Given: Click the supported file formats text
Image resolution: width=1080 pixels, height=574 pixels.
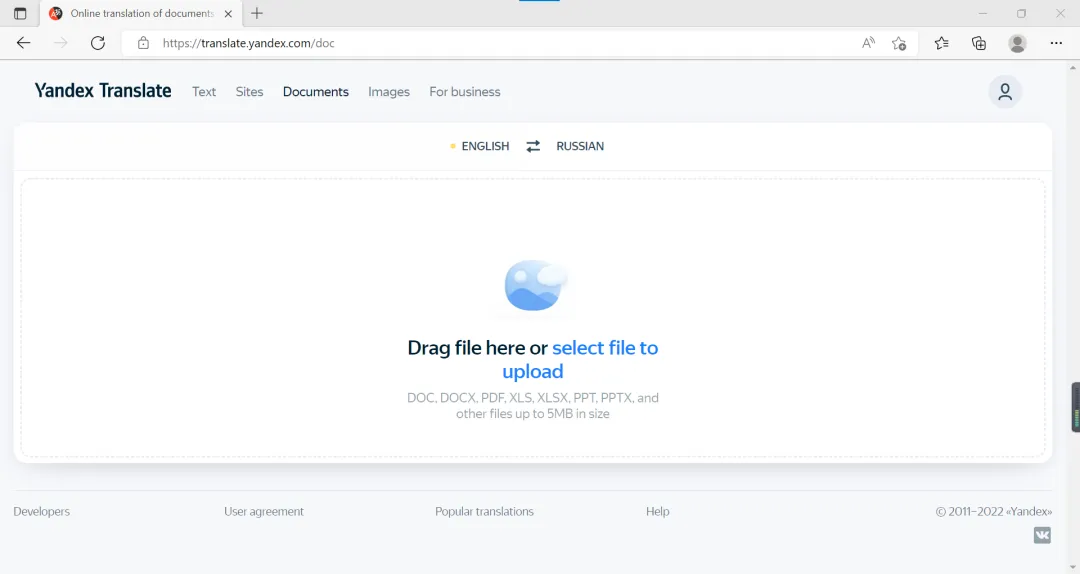Looking at the screenshot, I should [x=532, y=406].
